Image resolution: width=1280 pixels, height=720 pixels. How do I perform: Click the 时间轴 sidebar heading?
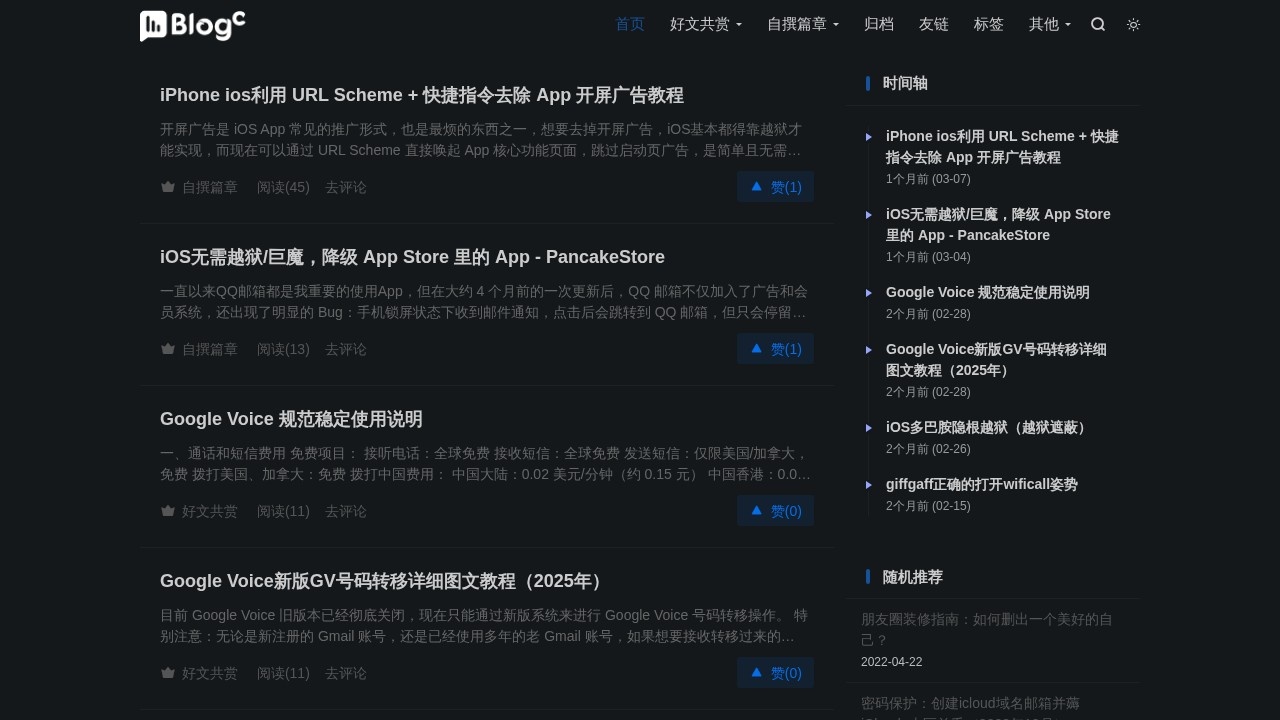905,83
